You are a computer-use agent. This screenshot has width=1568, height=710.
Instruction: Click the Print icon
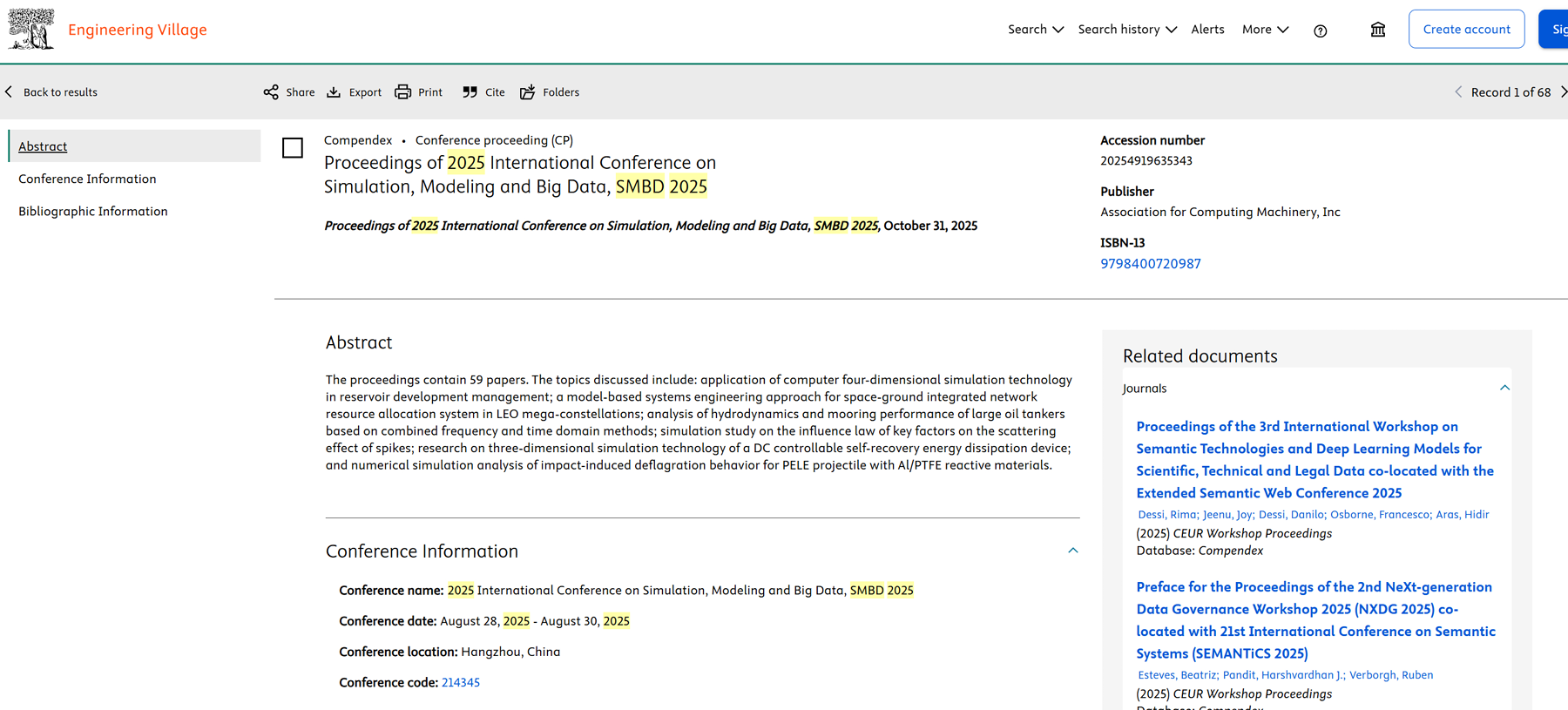tap(402, 92)
